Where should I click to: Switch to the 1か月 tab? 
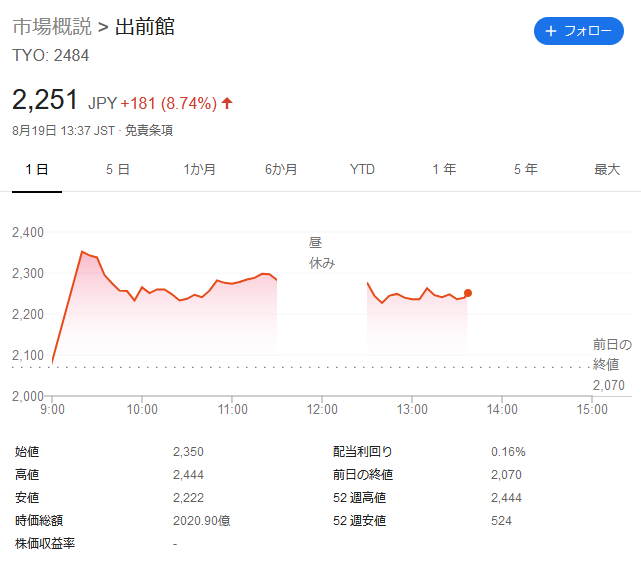(199, 169)
